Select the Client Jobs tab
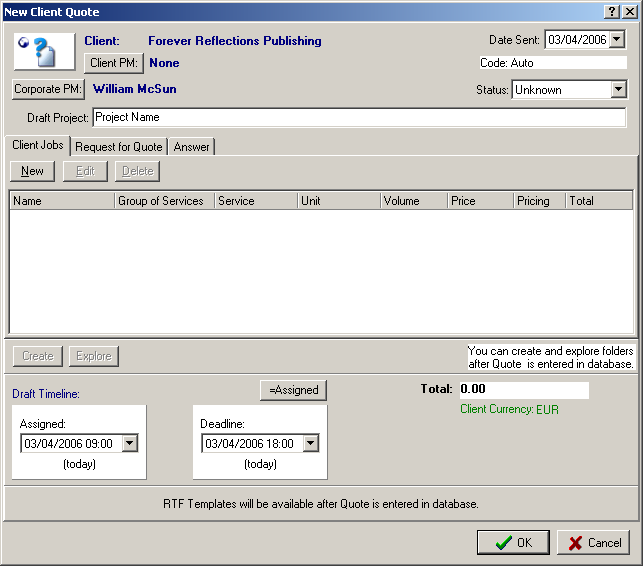Viewport: 643px width, 566px height. tap(38, 146)
